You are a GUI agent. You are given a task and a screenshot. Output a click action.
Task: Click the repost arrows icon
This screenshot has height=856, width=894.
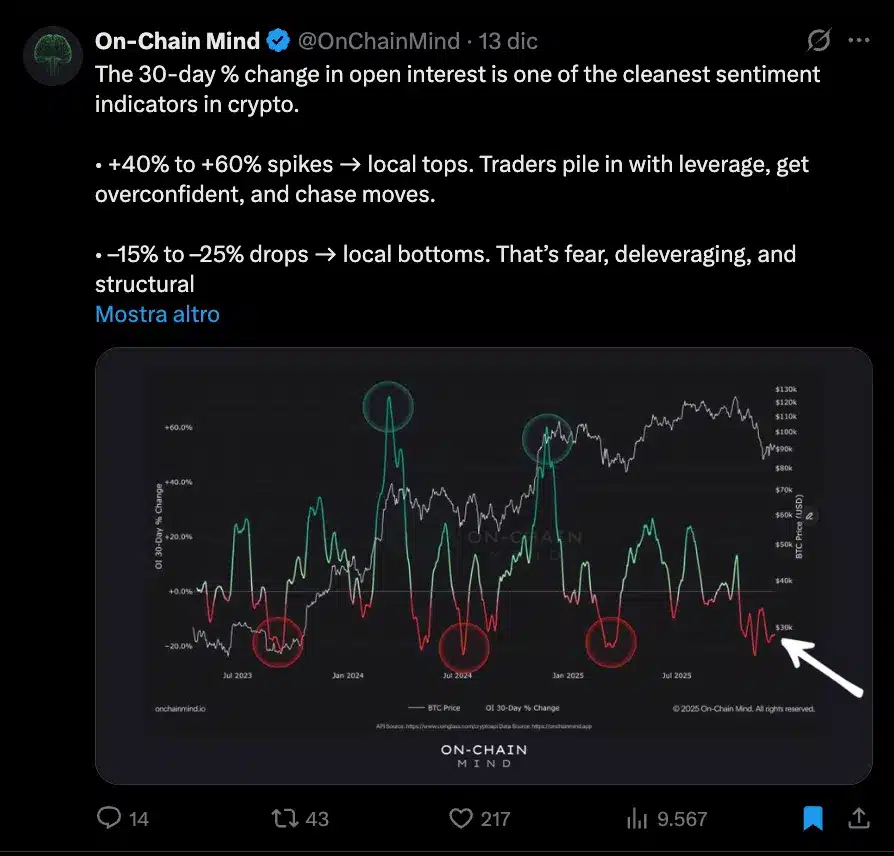tap(285, 818)
